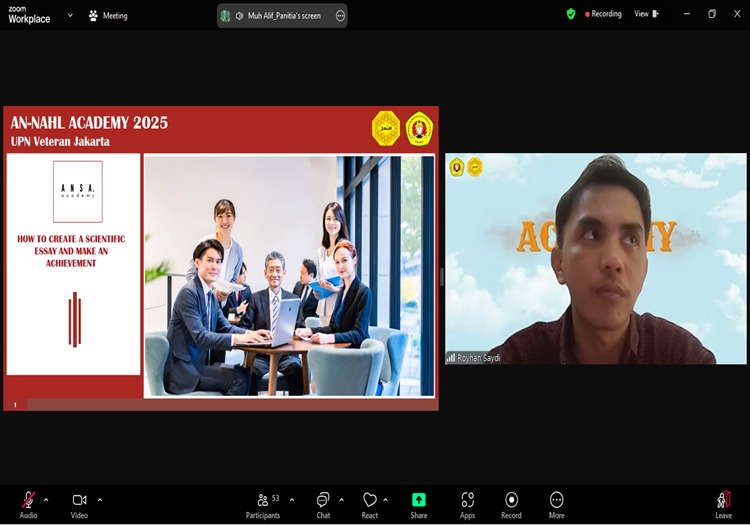This screenshot has width=750, height=525.
Task: Switch to the Meeting tab
Action: pos(108,15)
